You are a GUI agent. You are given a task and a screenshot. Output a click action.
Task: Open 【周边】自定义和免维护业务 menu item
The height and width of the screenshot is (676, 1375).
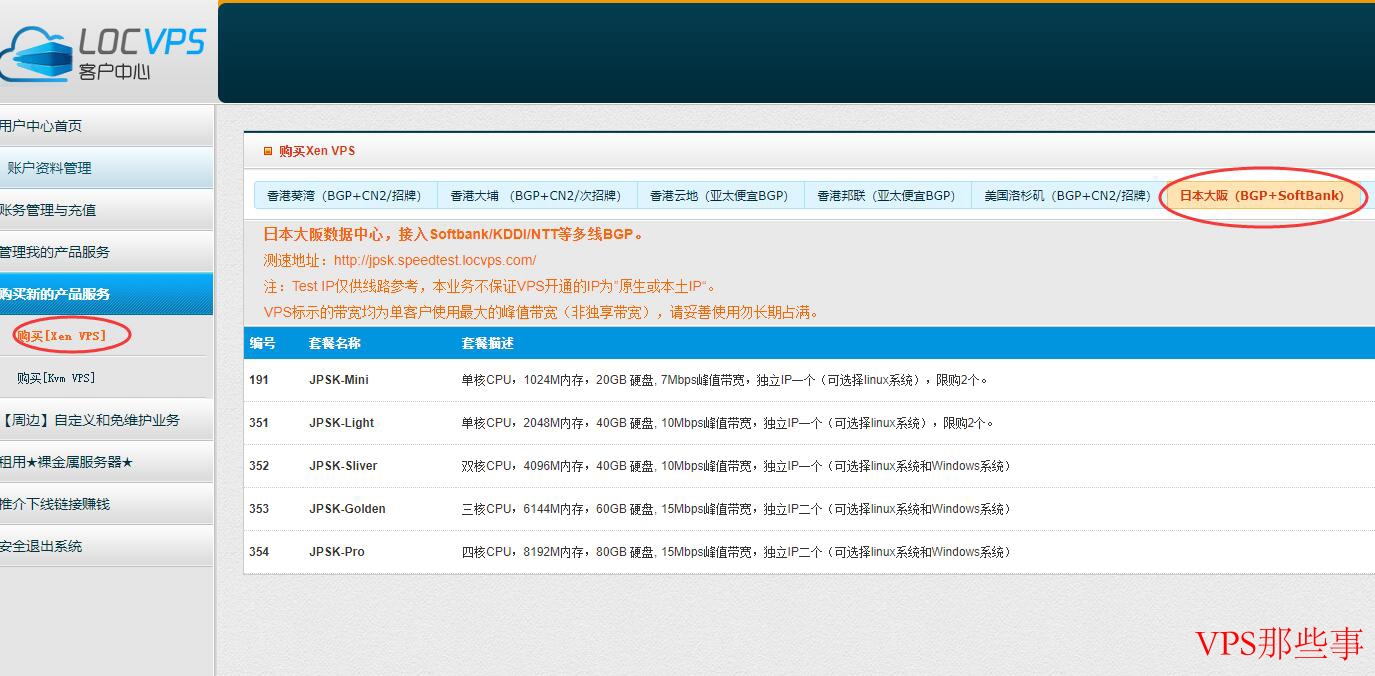(x=106, y=420)
